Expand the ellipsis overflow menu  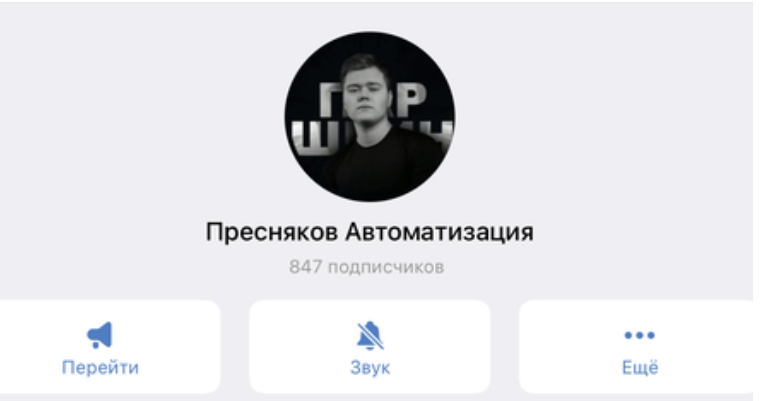click(639, 335)
